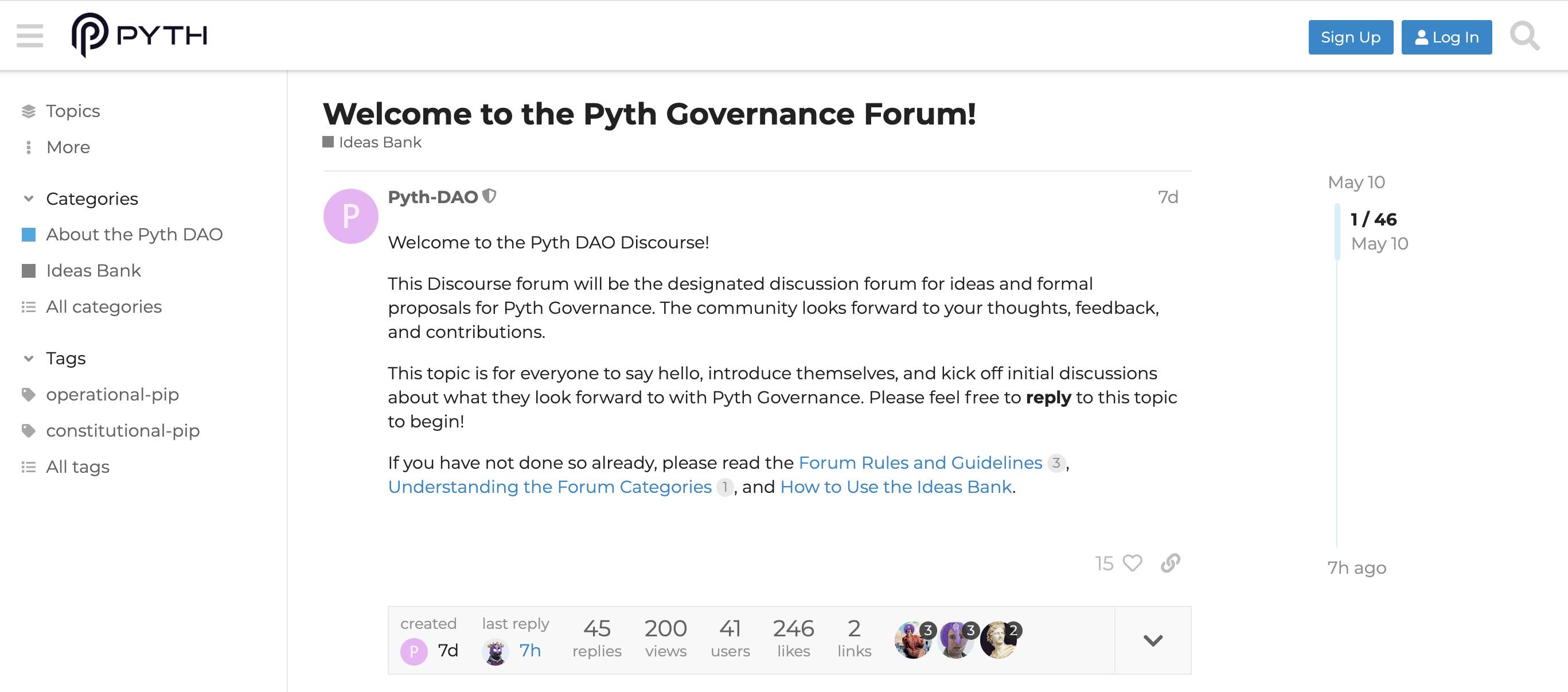Open the More sidebar menu
Viewport: 1568px width, 692px height.
[68, 147]
